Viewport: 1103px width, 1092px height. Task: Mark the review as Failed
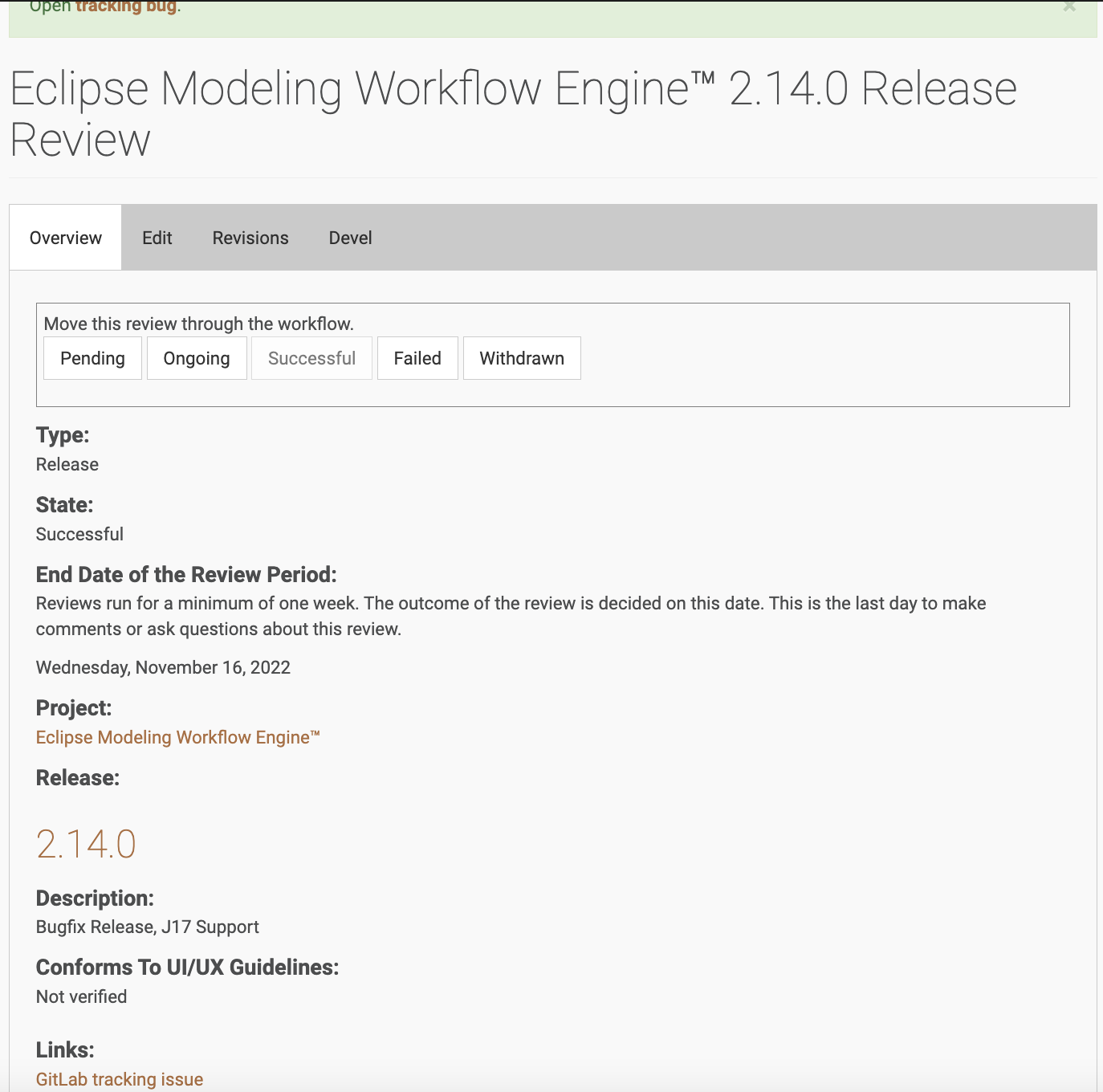(417, 358)
